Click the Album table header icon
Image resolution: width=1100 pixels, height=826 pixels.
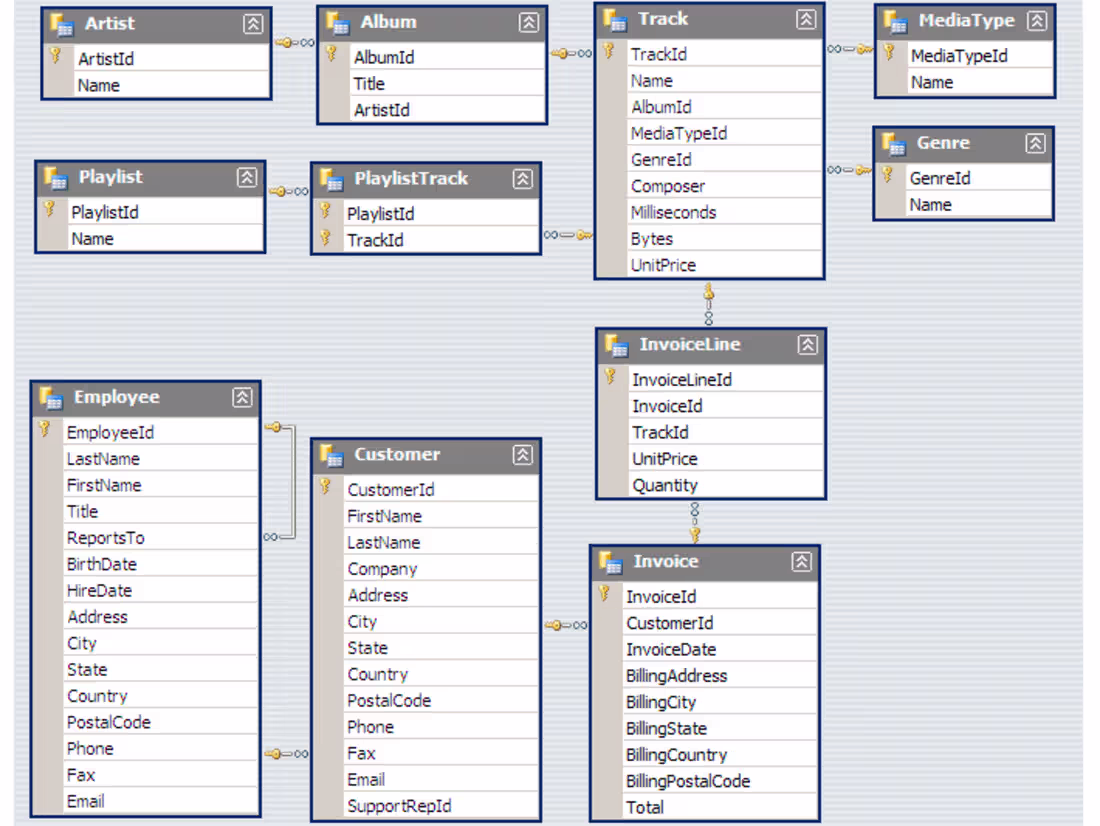click(x=343, y=21)
